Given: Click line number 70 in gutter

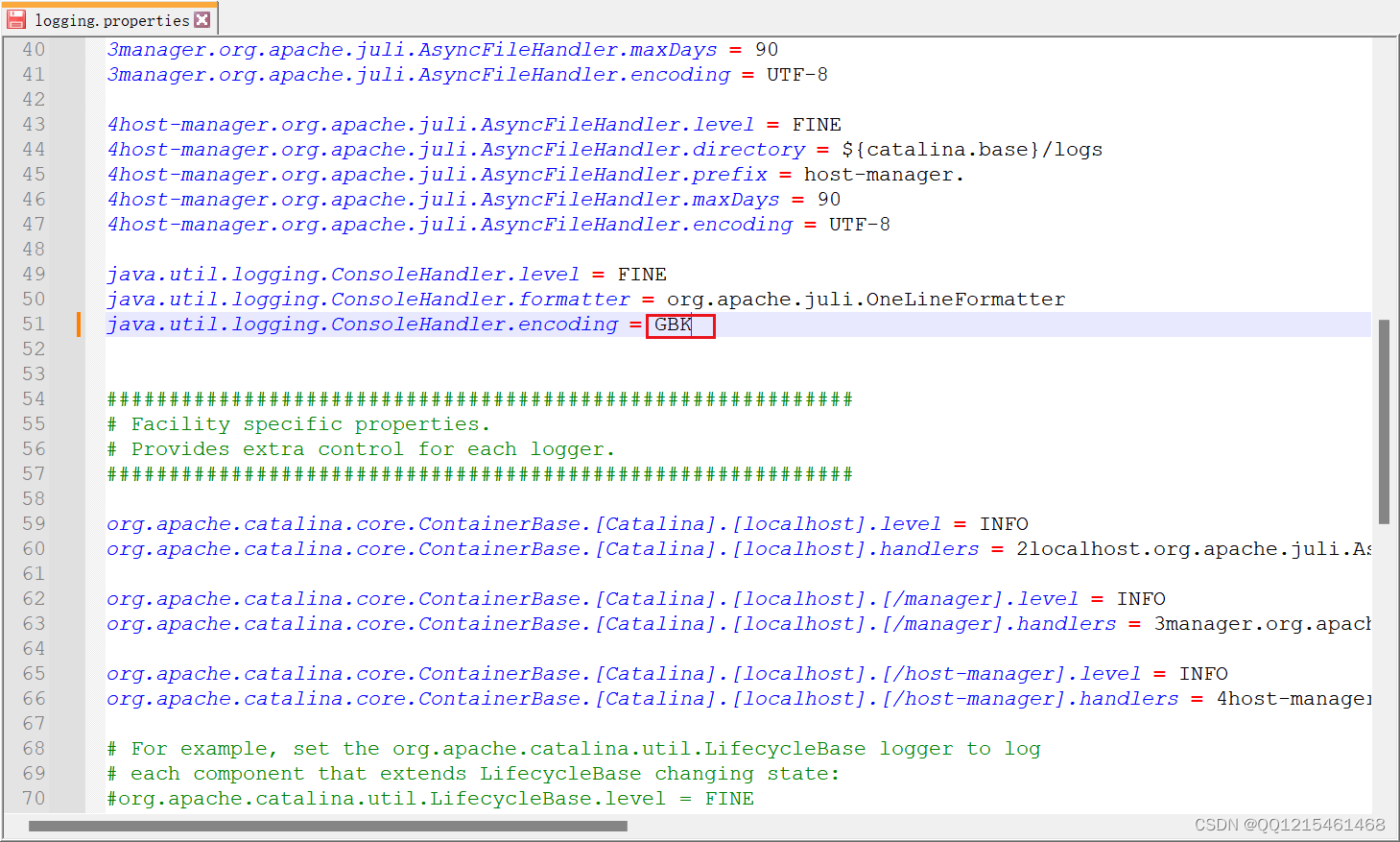Looking at the screenshot, I should [34, 799].
